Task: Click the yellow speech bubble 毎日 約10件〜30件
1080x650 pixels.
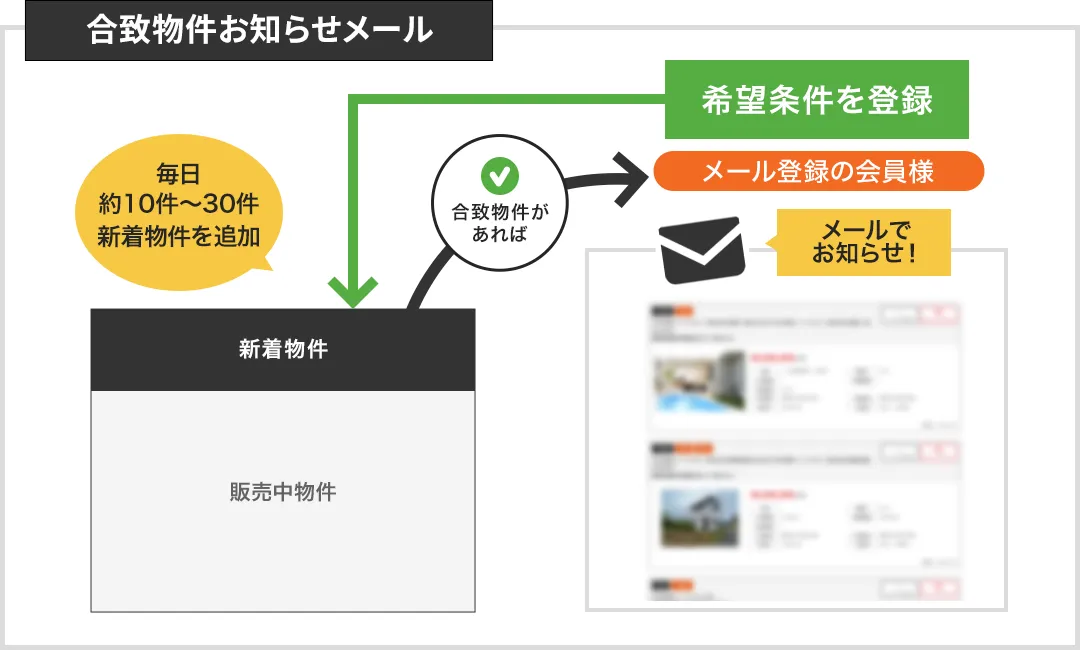Action: point(178,211)
